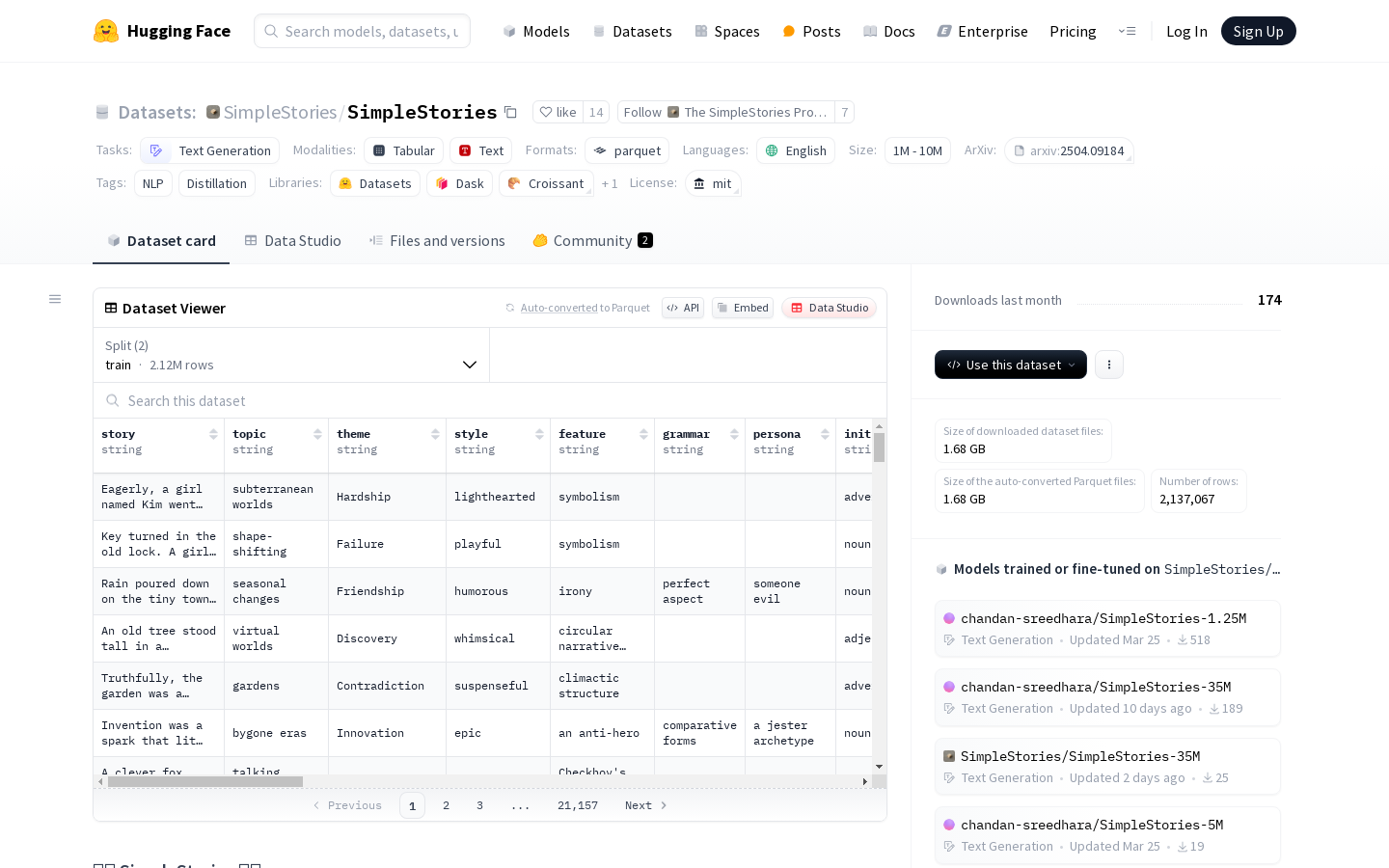
Task: Sort by the topic column
Action: tap(317, 434)
